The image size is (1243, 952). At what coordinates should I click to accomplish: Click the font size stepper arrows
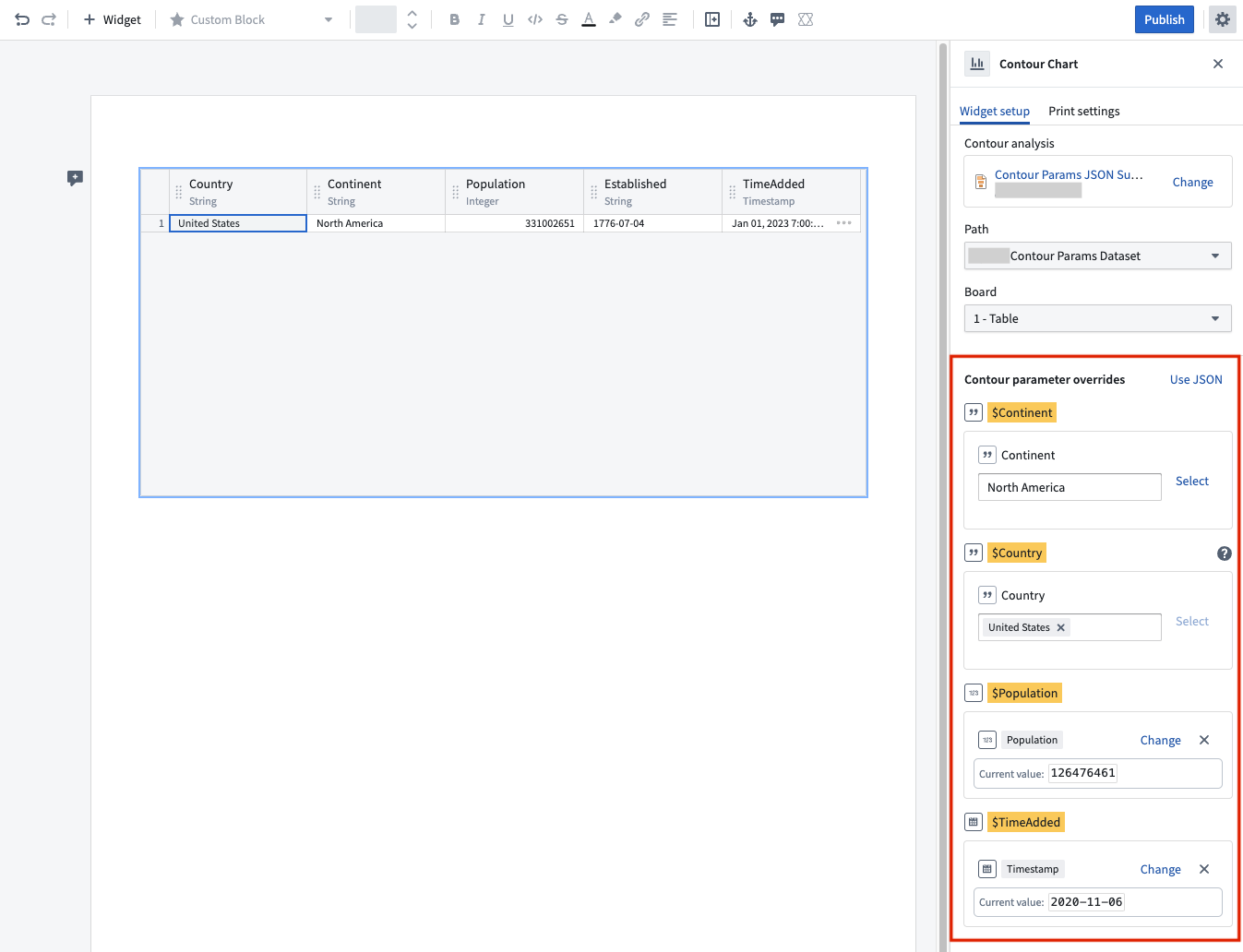[412, 19]
